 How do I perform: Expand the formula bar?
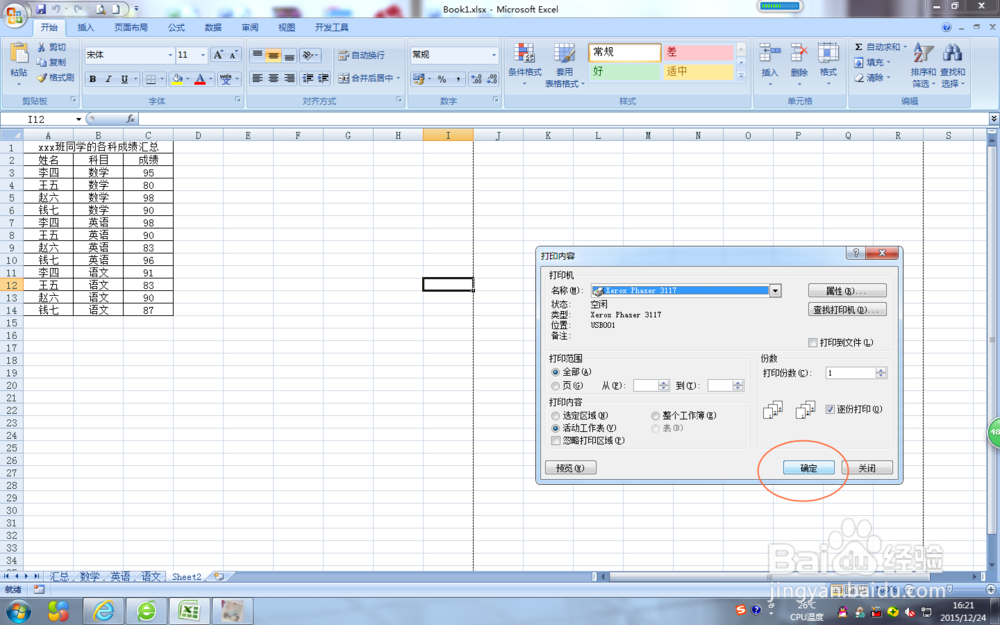(994, 119)
